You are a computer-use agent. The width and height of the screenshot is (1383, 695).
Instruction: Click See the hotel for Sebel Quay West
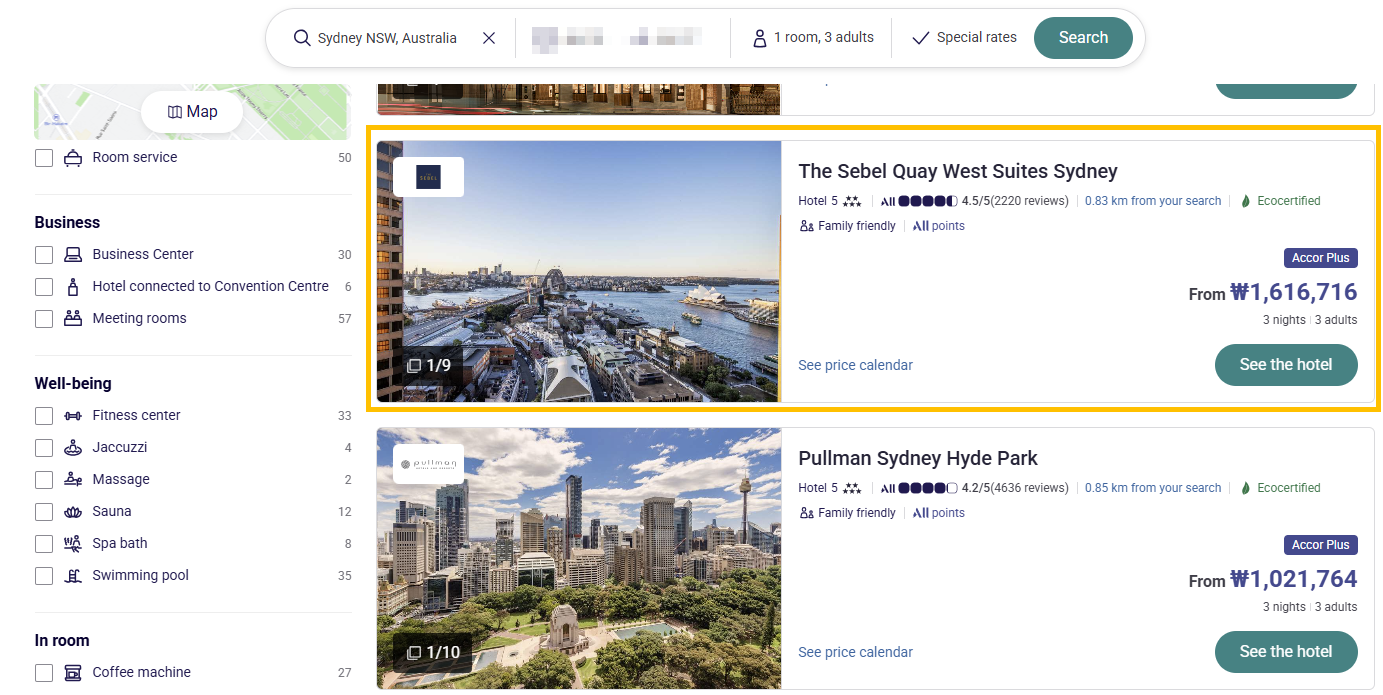(x=1286, y=365)
